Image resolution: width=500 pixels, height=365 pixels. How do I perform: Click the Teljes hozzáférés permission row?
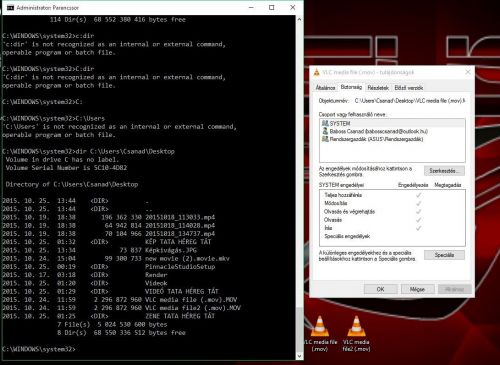coord(392,195)
